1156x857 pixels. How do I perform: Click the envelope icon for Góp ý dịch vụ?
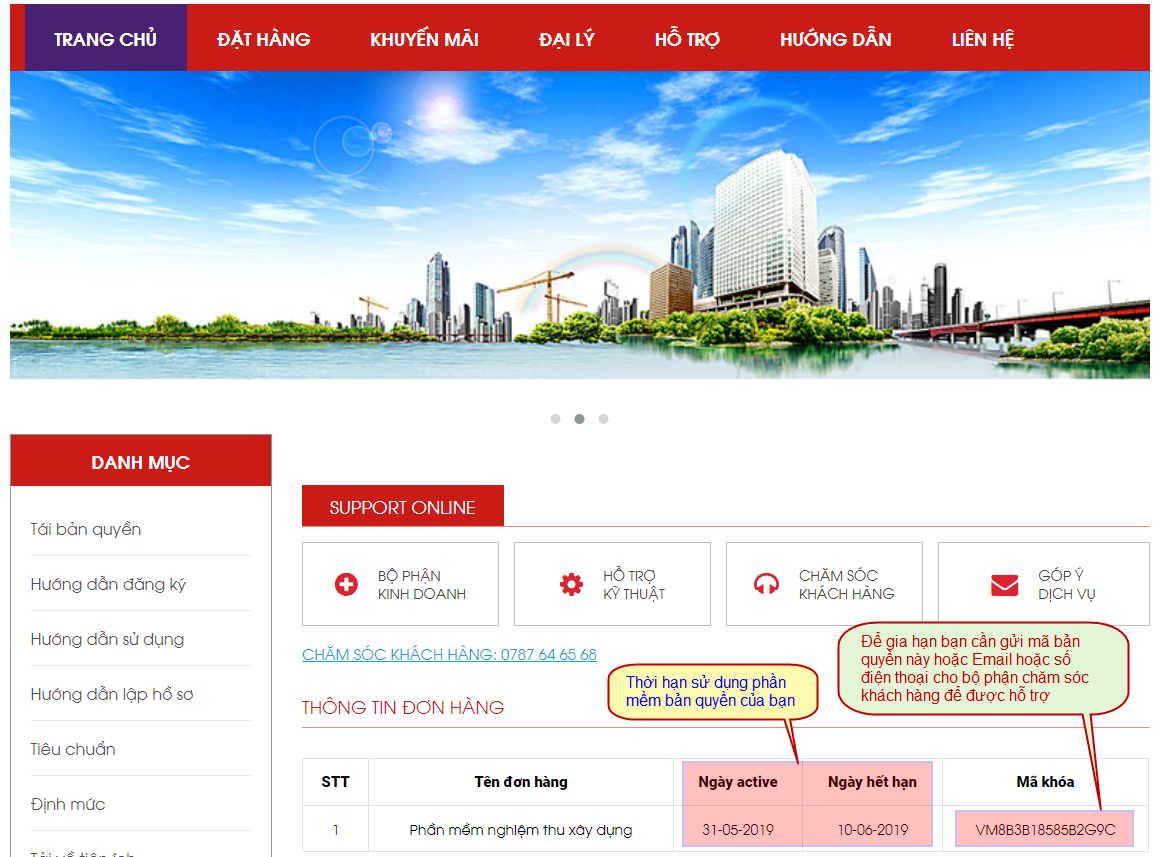1004,585
